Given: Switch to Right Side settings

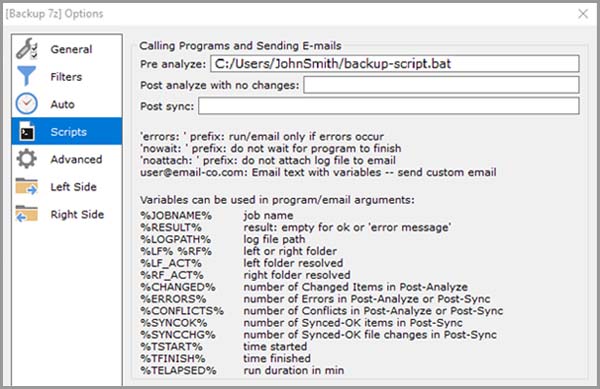Looking at the screenshot, I should click(x=77, y=215).
